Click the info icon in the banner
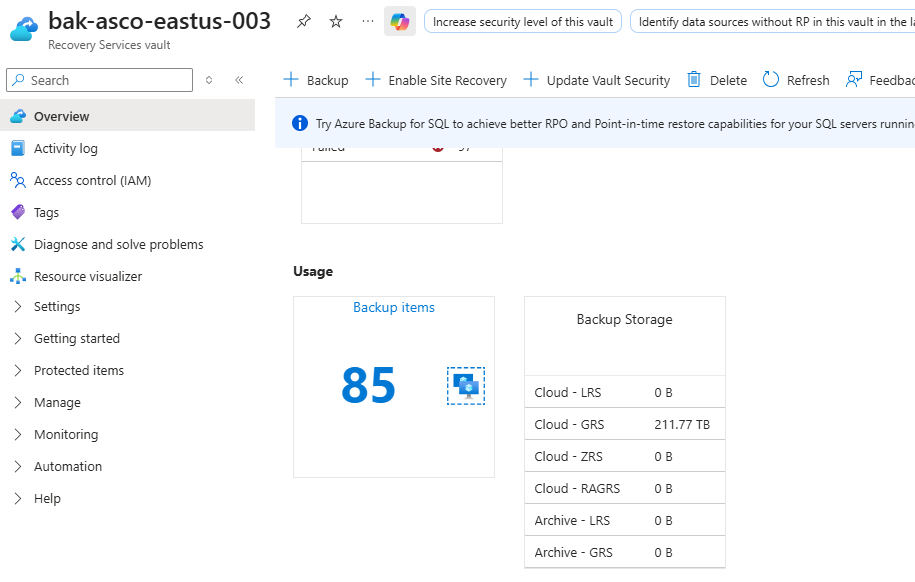The image size is (915, 582). pyautogui.click(x=299, y=123)
